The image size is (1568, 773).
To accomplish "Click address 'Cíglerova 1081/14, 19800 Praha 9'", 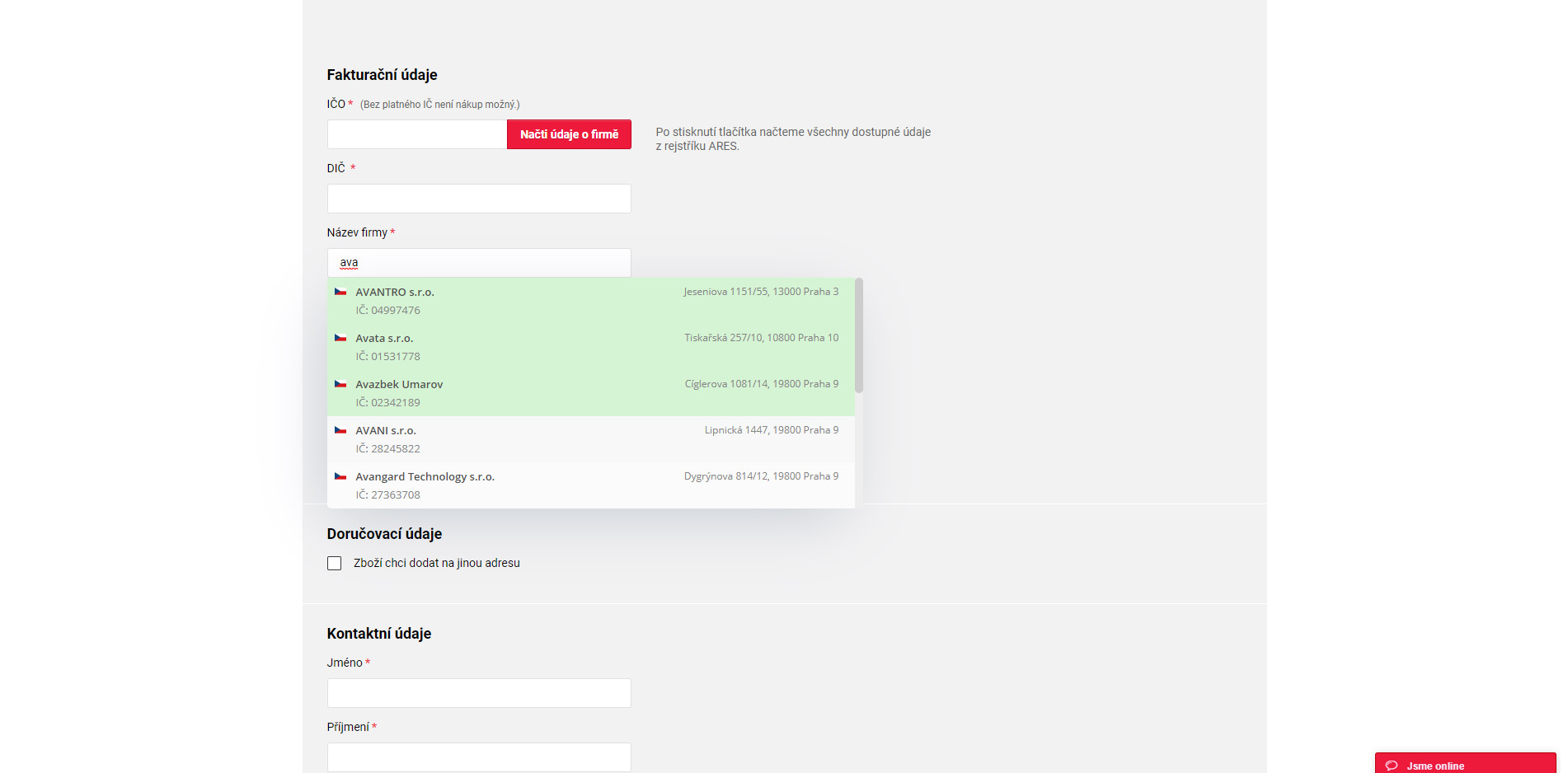I will (x=762, y=384).
